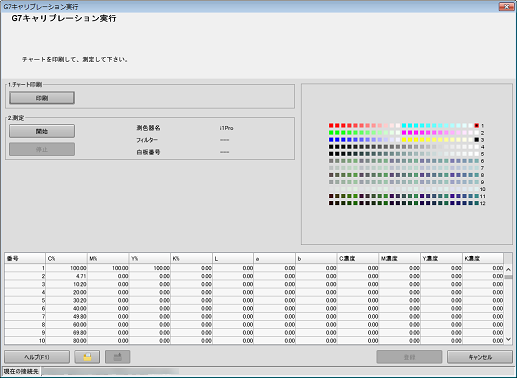
Task: Select the red patch in chart row 1
Action: point(331,125)
